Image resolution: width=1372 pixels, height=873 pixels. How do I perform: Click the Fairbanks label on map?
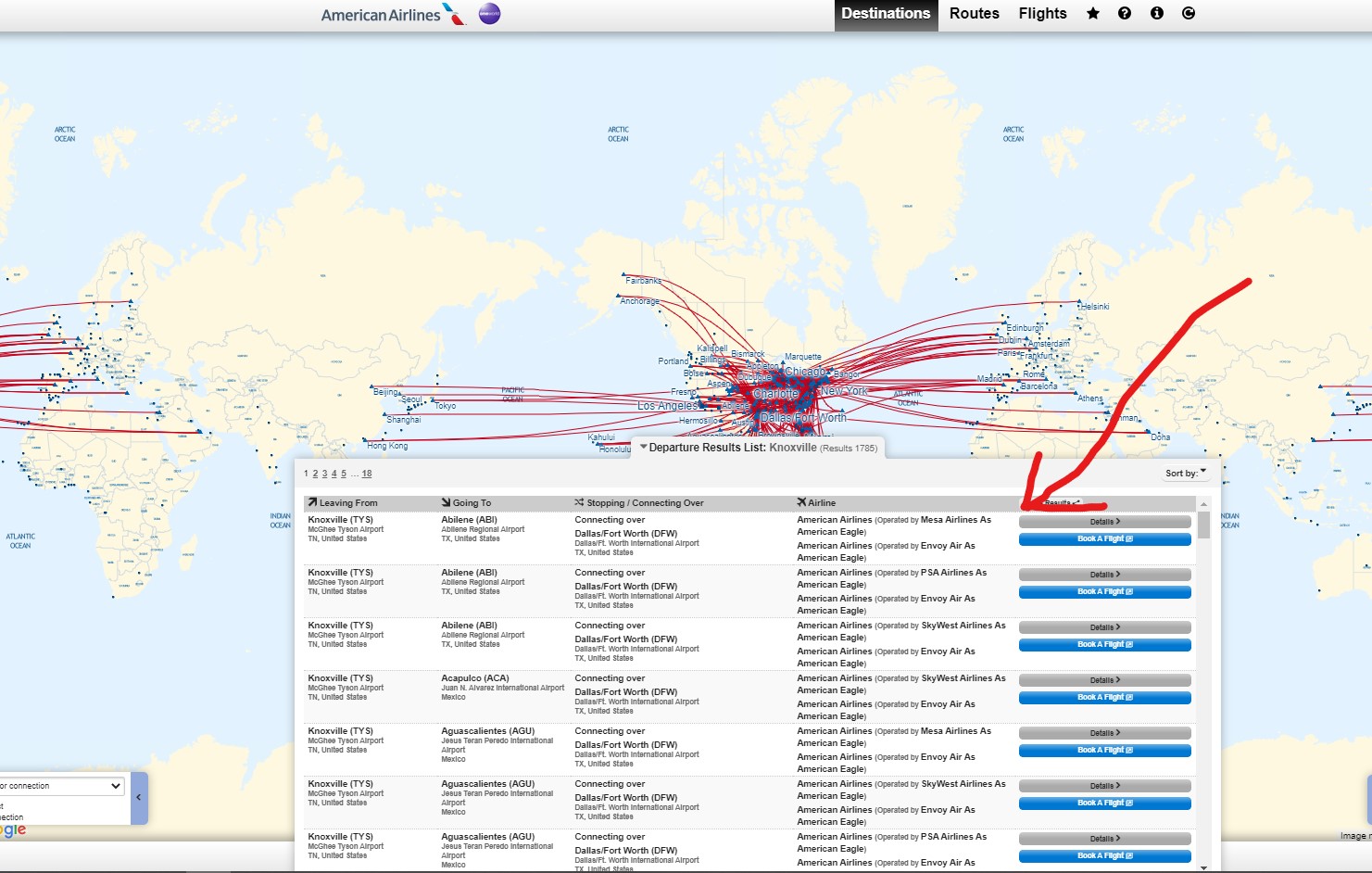(643, 281)
